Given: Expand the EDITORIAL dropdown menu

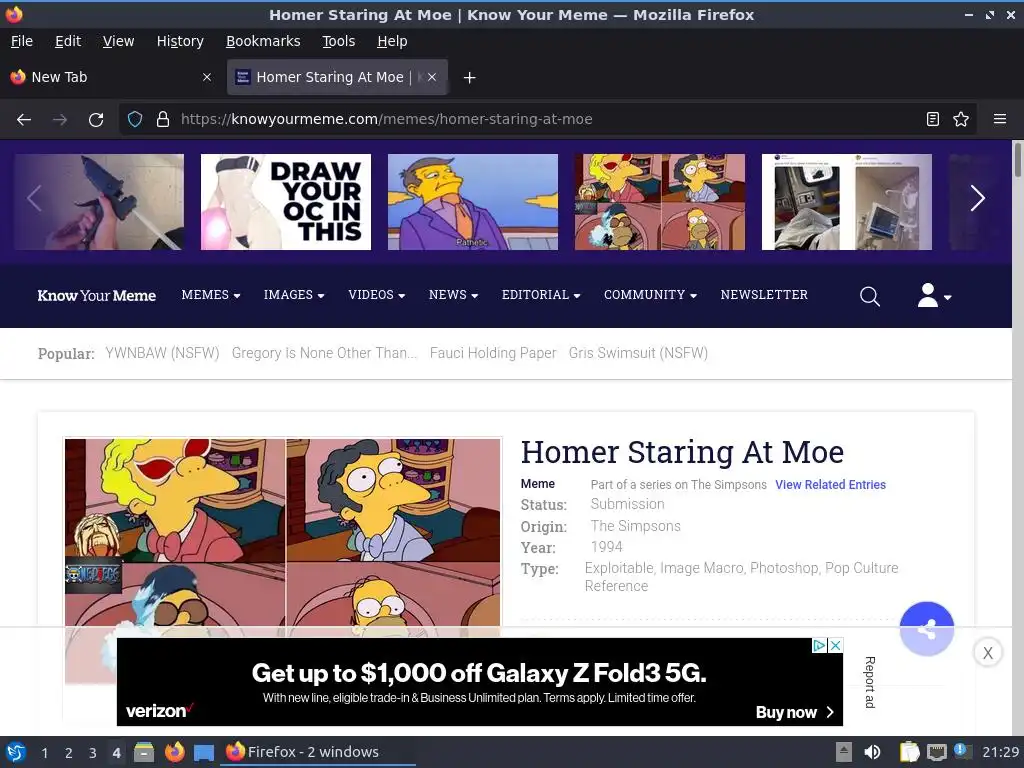Looking at the screenshot, I should (x=541, y=295).
